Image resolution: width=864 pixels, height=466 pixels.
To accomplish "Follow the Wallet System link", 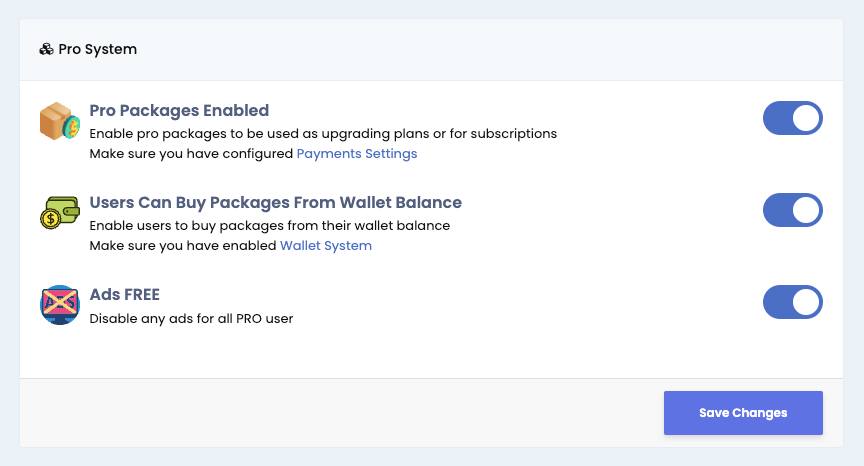I will [x=326, y=246].
